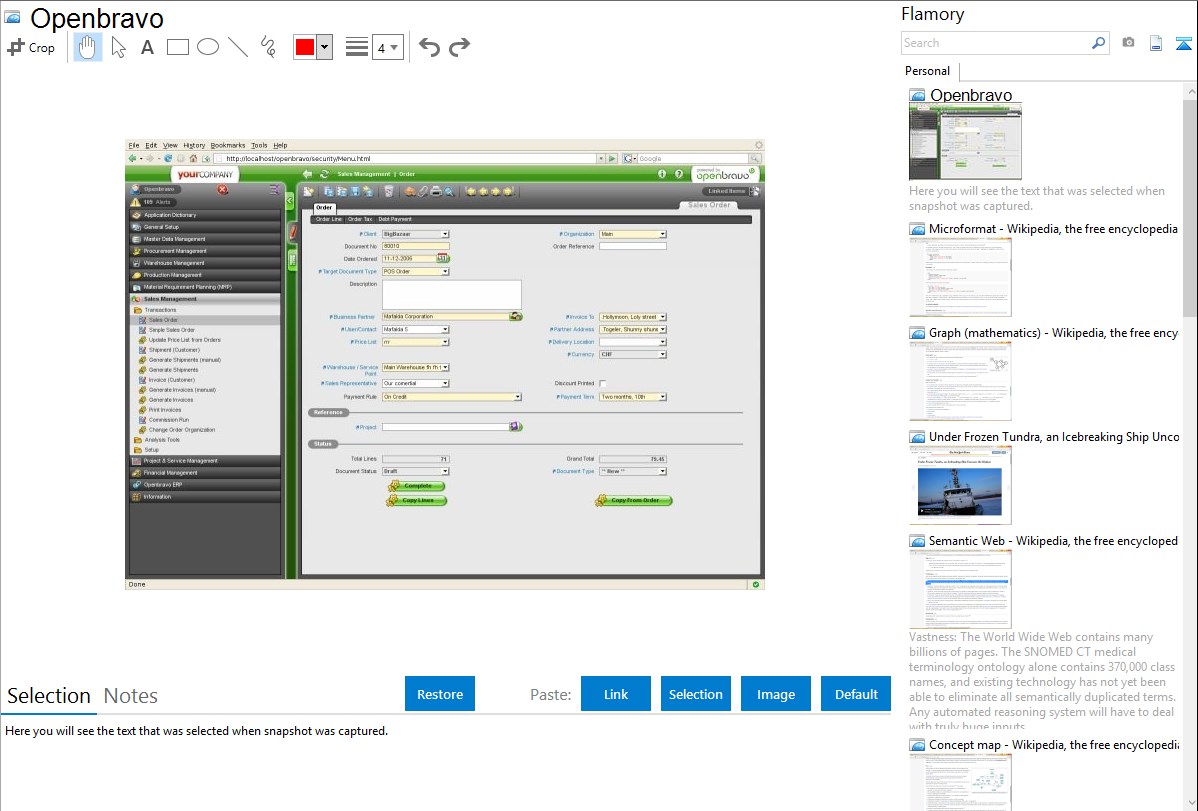Click the sidebar 'Here you will see the text' description
The width and height of the screenshot is (1198, 811).
click(1037, 198)
